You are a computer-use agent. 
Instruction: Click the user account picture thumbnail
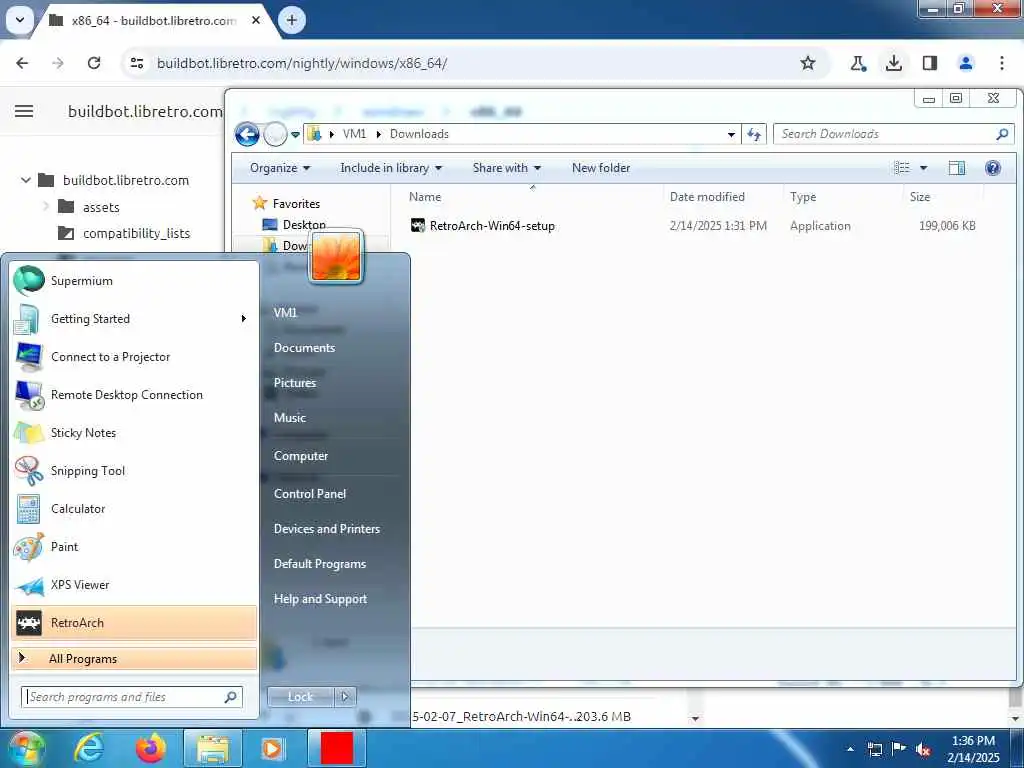click(x=336, y=257)
